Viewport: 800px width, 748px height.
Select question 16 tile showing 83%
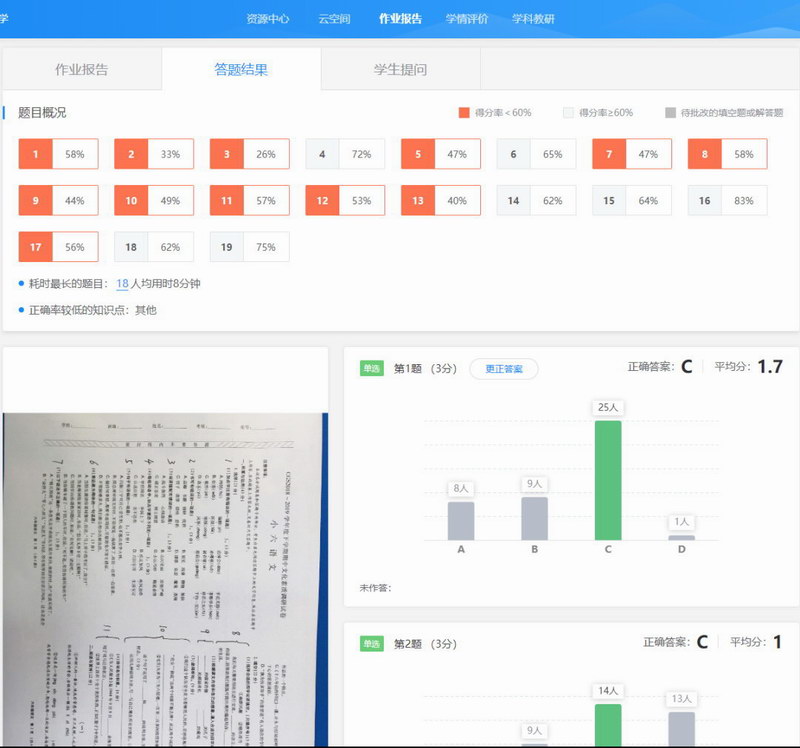pyautogui.click(x=727, y=200)
